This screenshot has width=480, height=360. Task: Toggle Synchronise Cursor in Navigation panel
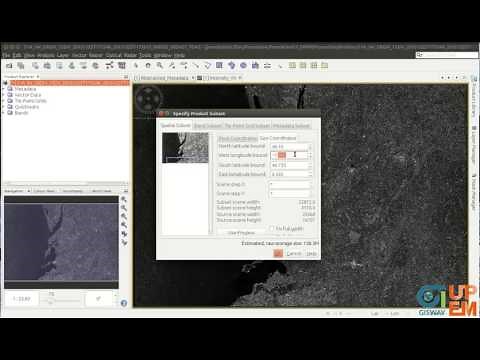(x=124, y=243)
